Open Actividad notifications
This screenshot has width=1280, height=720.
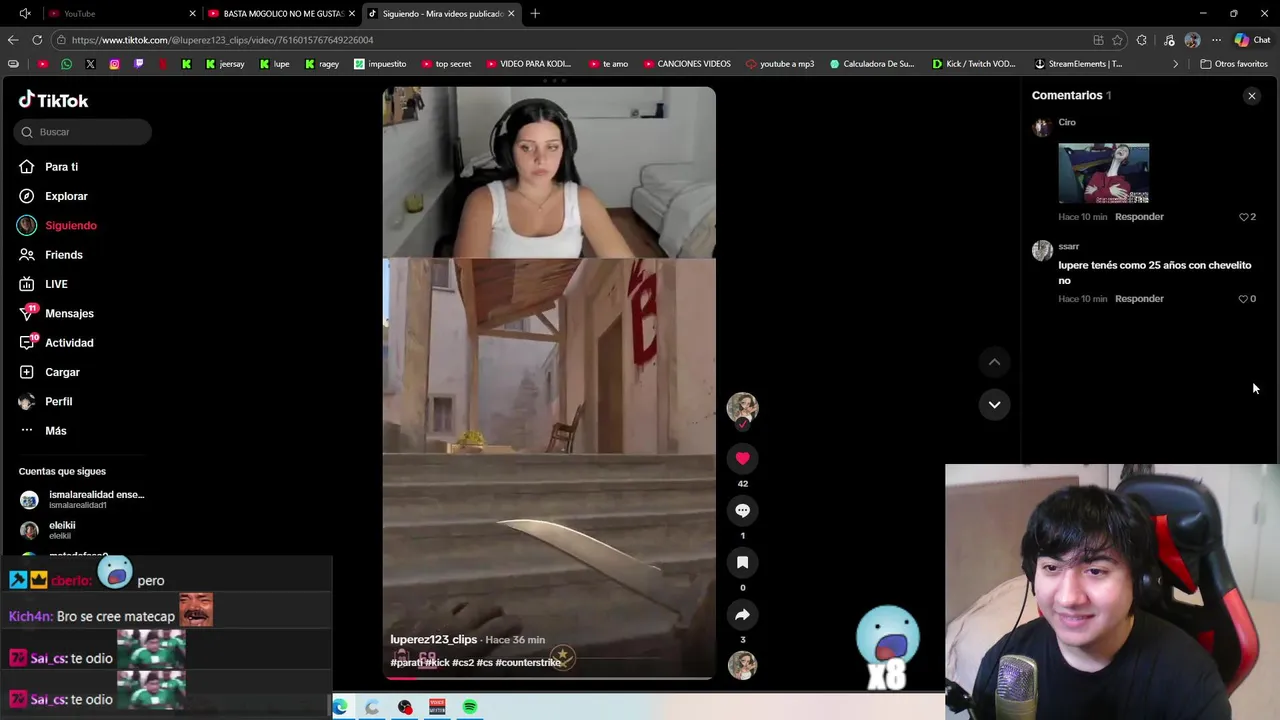(69, 343)
